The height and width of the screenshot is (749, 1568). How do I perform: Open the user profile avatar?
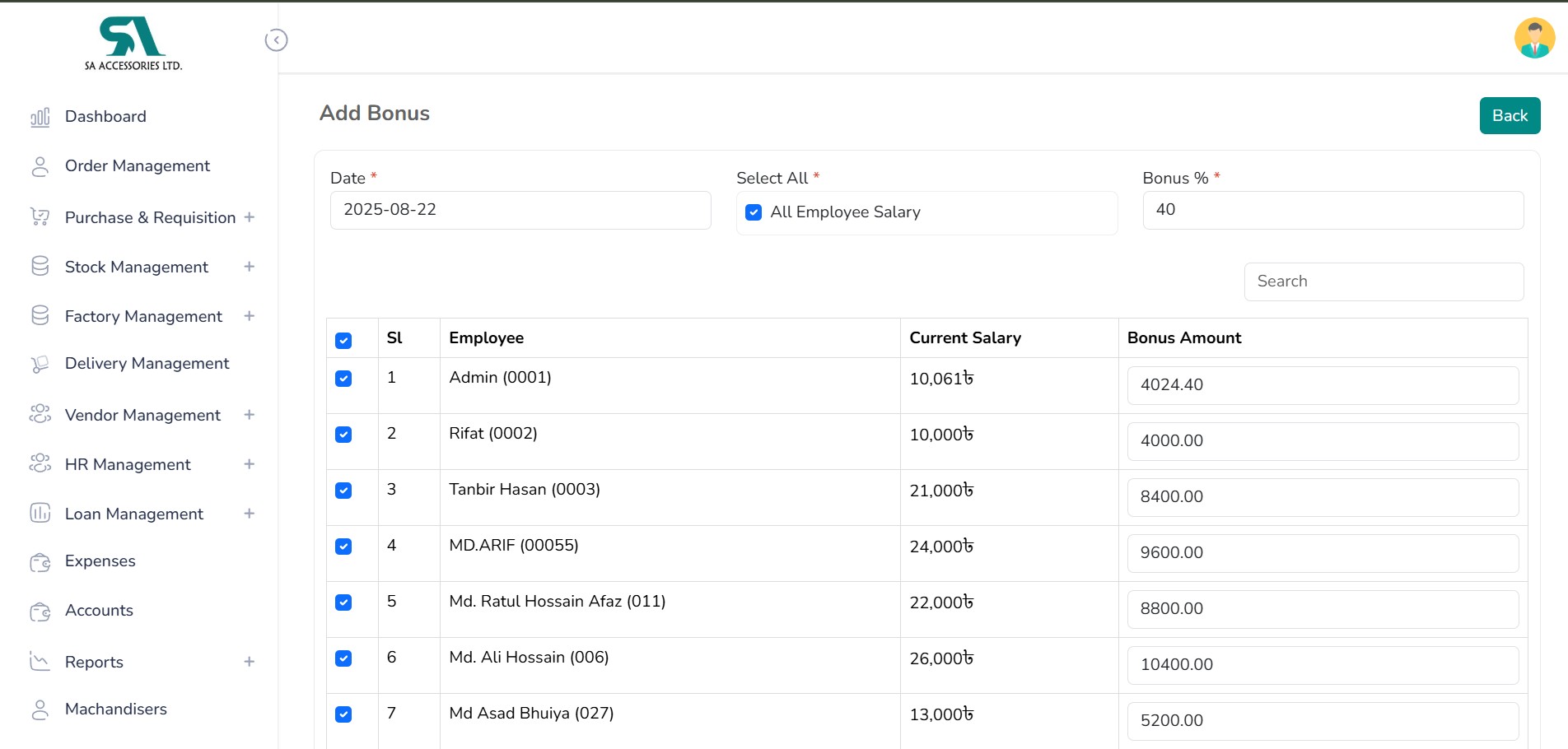[x=1533, y=39]
